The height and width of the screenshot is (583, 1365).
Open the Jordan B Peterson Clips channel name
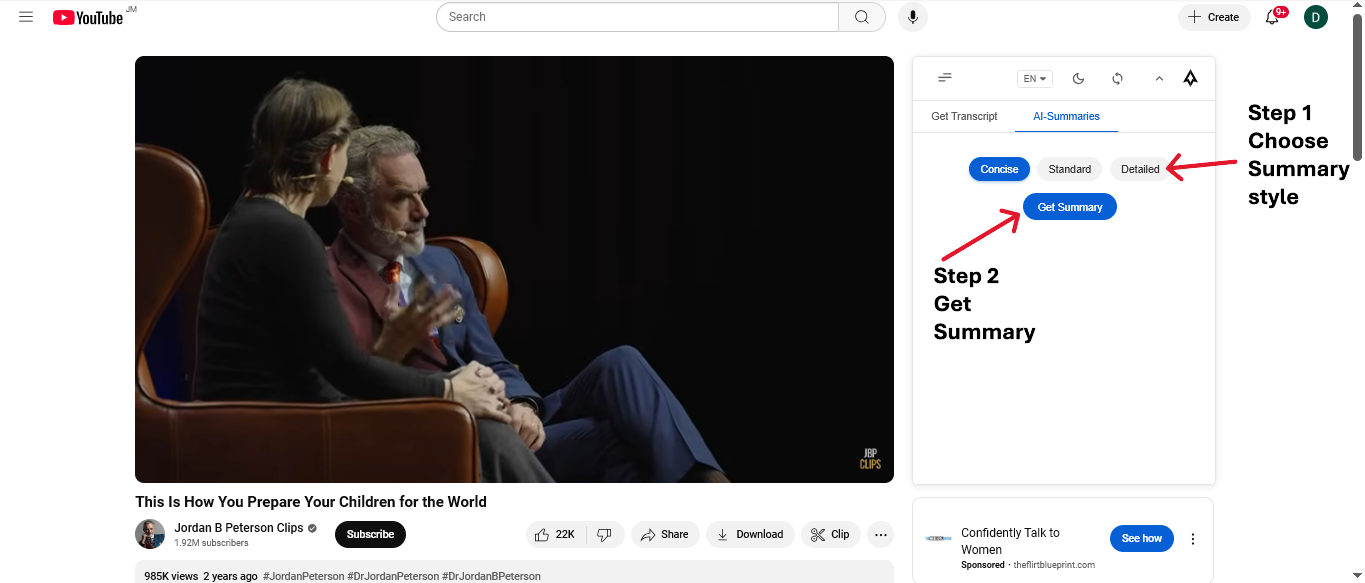(239, 527)
